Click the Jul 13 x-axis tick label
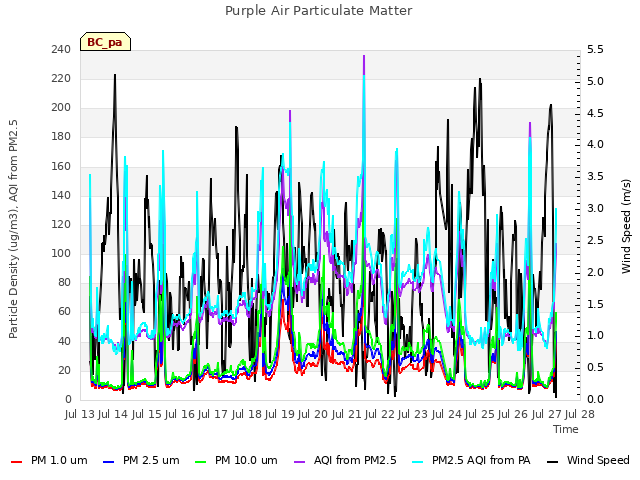 point(80,414)
